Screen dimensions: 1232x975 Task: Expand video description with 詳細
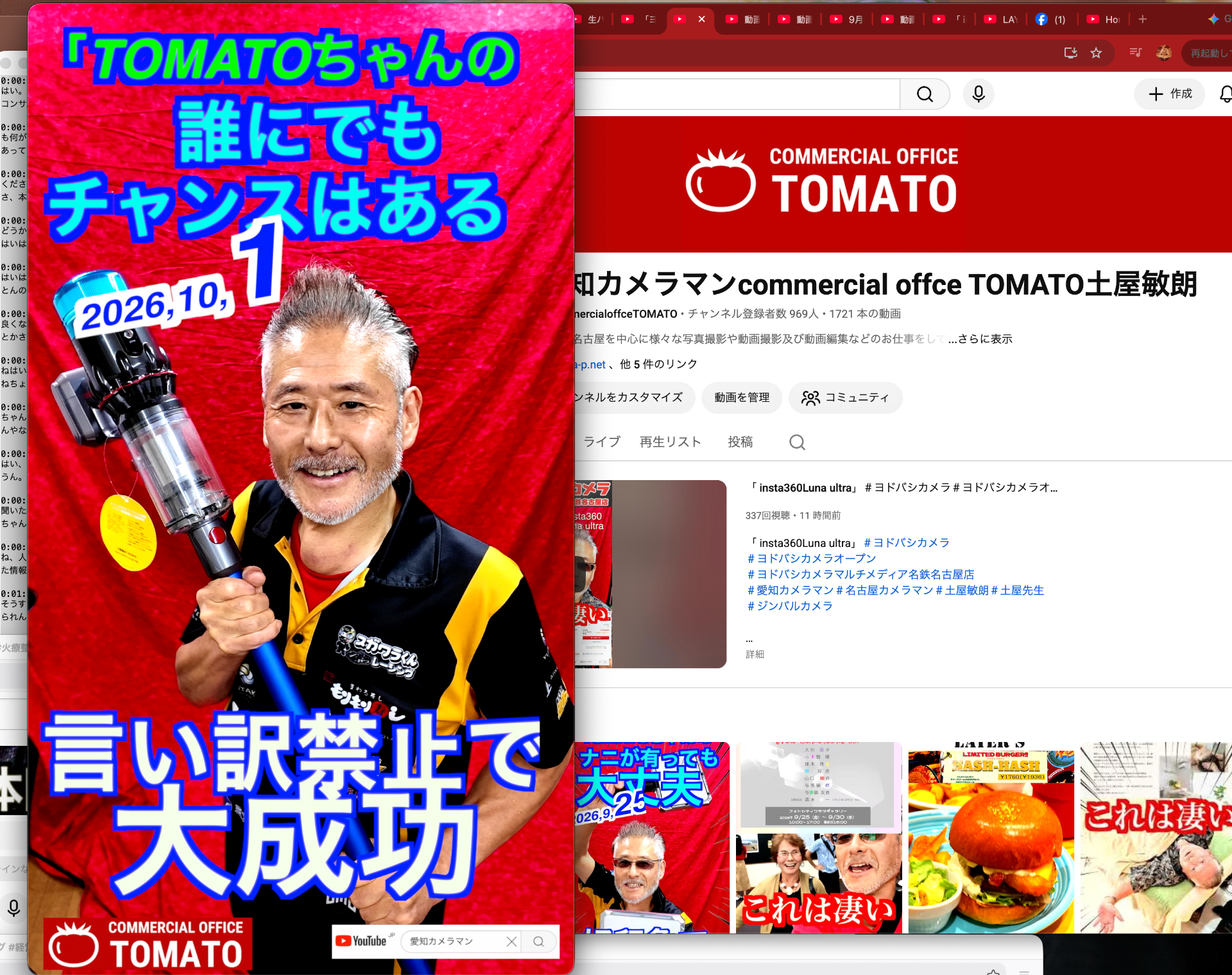pyautogui.click(x=755, y=654)
